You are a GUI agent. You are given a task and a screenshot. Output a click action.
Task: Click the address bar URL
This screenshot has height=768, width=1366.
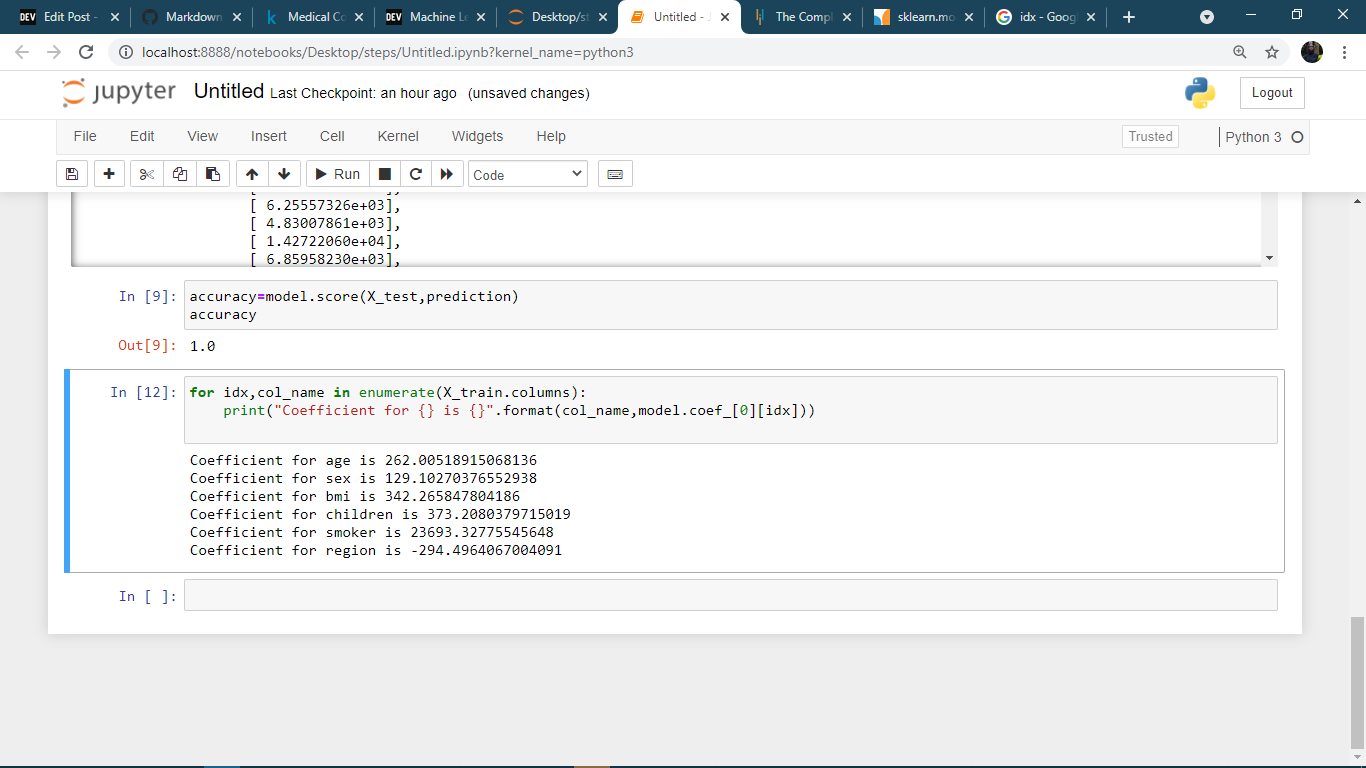[388, 52]
